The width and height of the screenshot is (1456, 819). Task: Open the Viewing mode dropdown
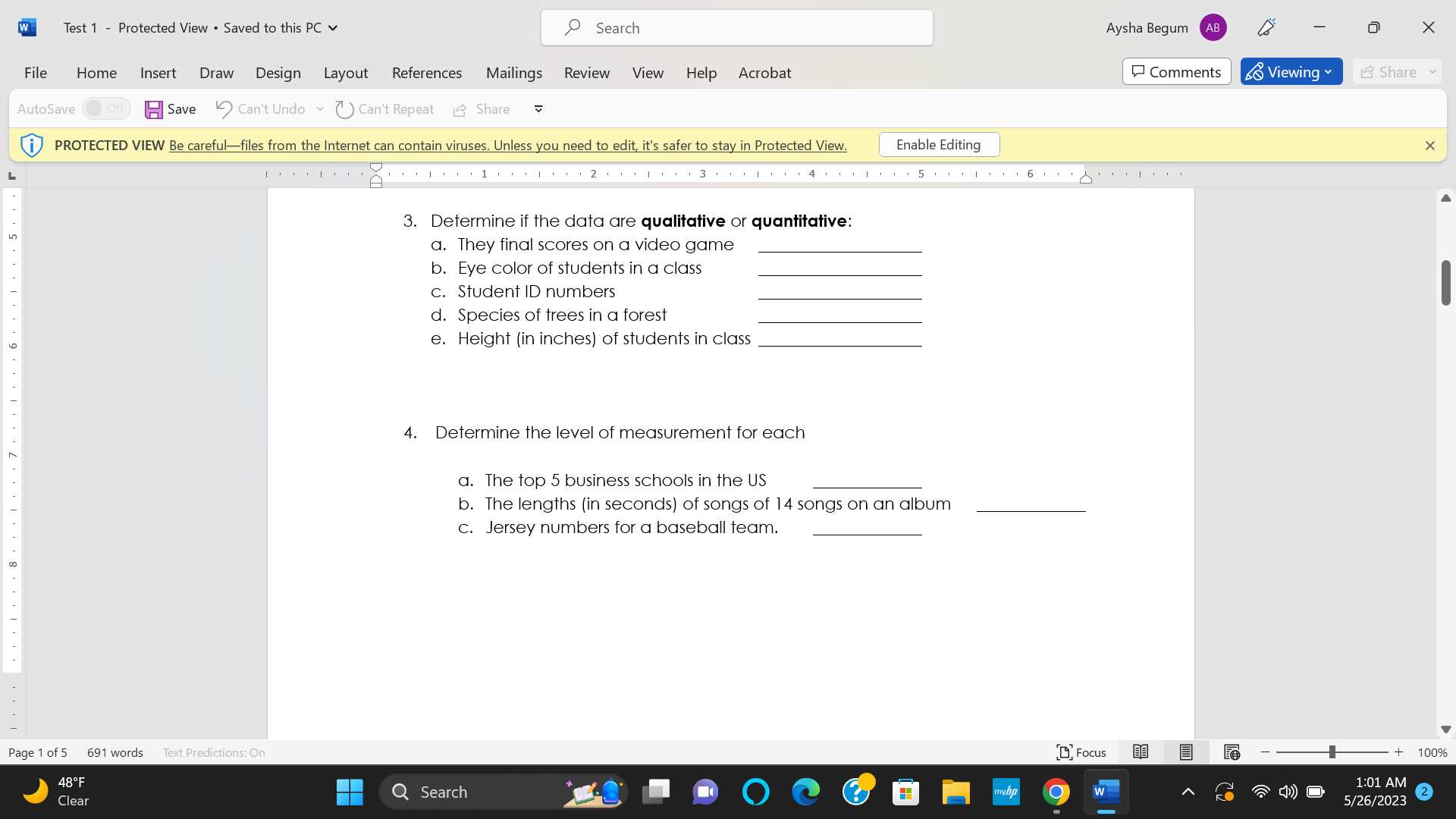point(1329,71)
